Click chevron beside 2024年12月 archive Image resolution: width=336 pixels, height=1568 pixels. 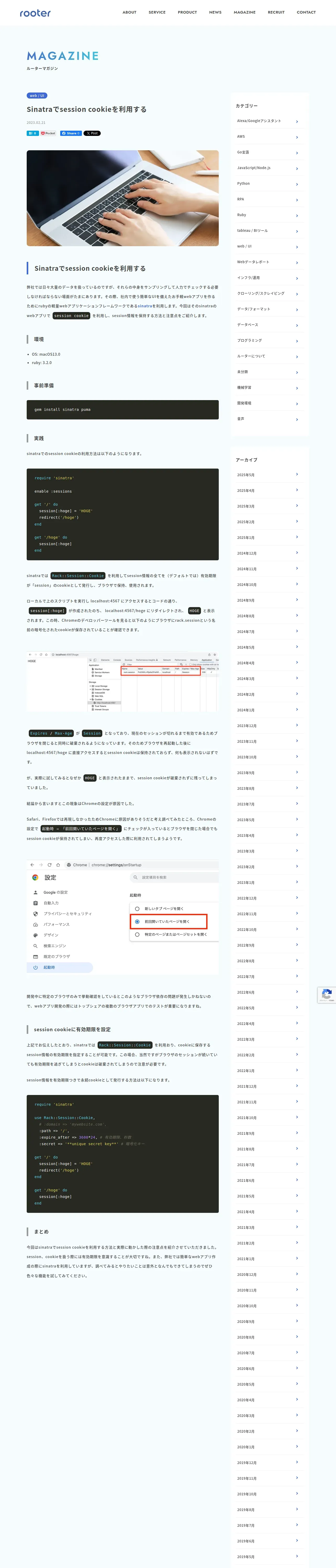pos(297,553)
